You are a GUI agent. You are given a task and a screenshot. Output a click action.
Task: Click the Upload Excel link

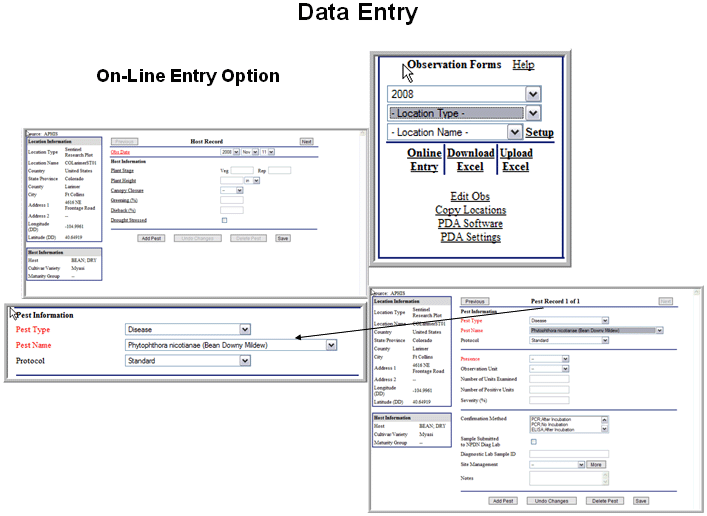(516, 160)
